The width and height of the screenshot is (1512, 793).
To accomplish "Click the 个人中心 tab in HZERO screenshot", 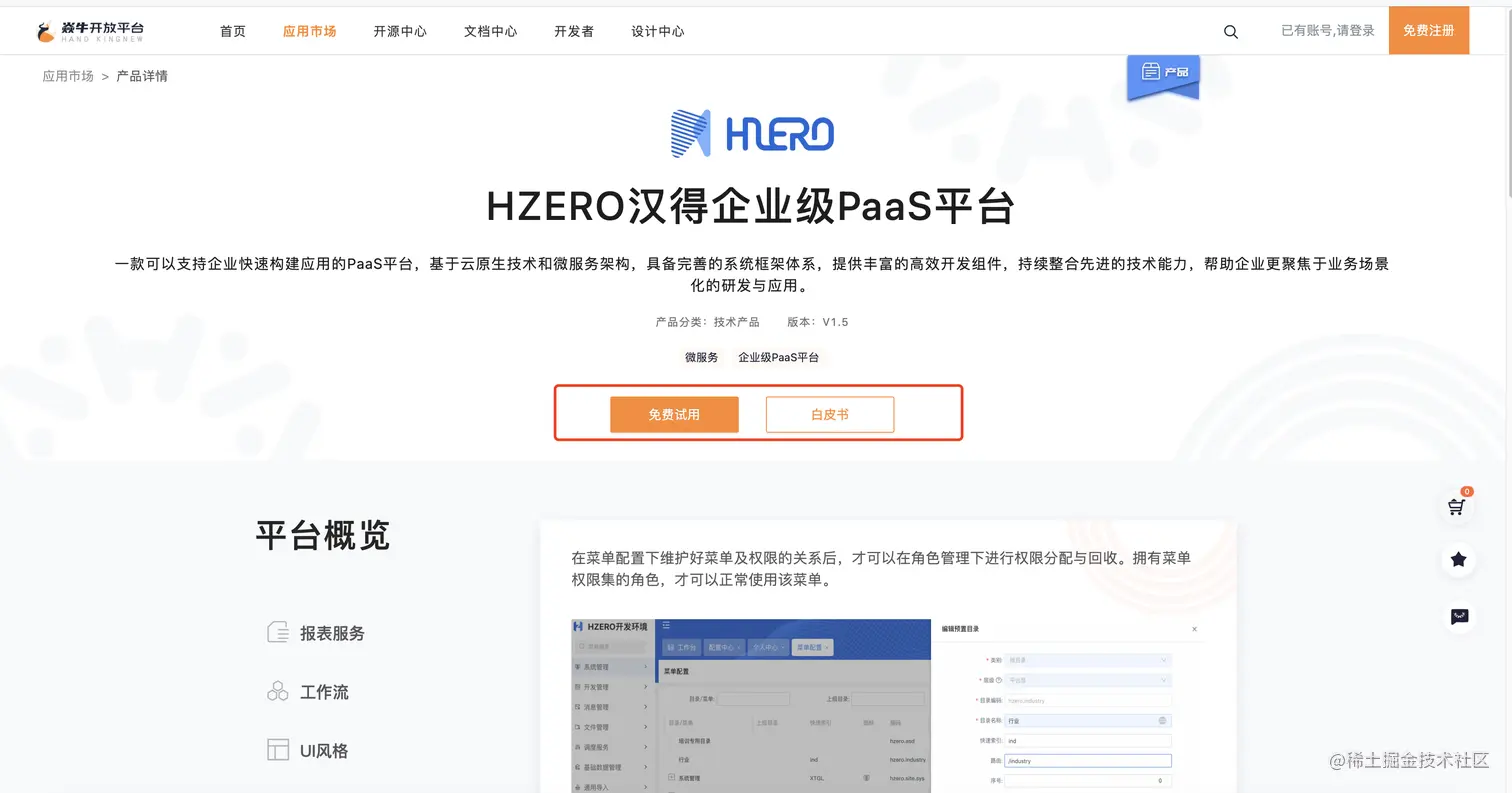I will pos(769,647).
